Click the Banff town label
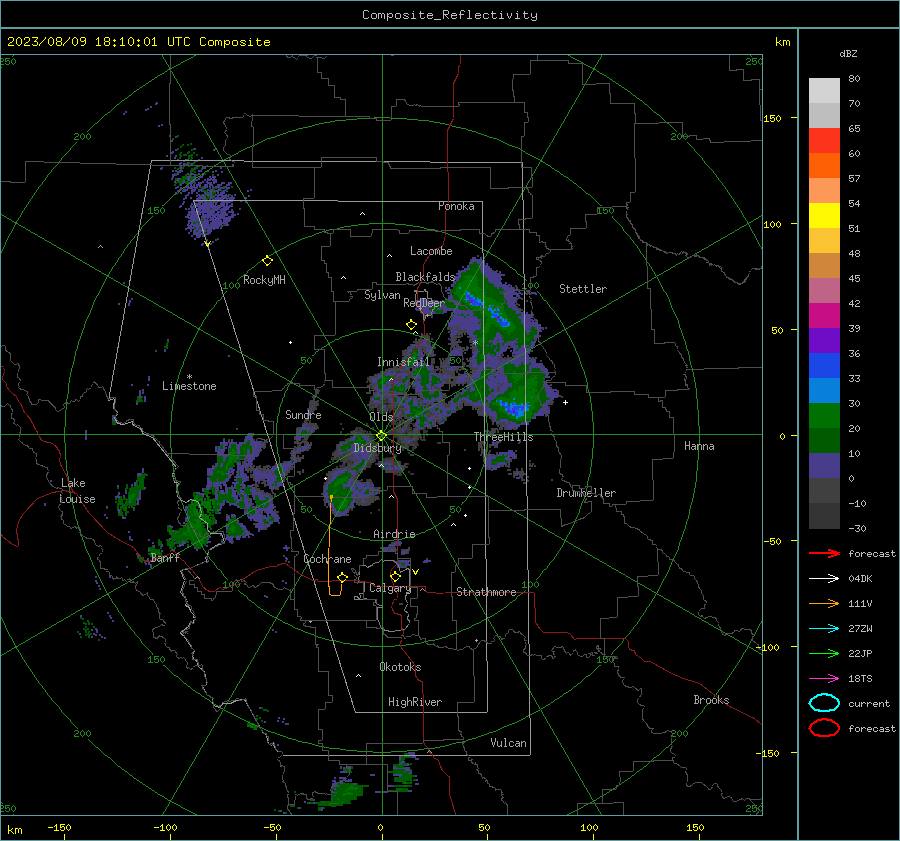This screenshot has height=841, width=900. pos(165,558)
